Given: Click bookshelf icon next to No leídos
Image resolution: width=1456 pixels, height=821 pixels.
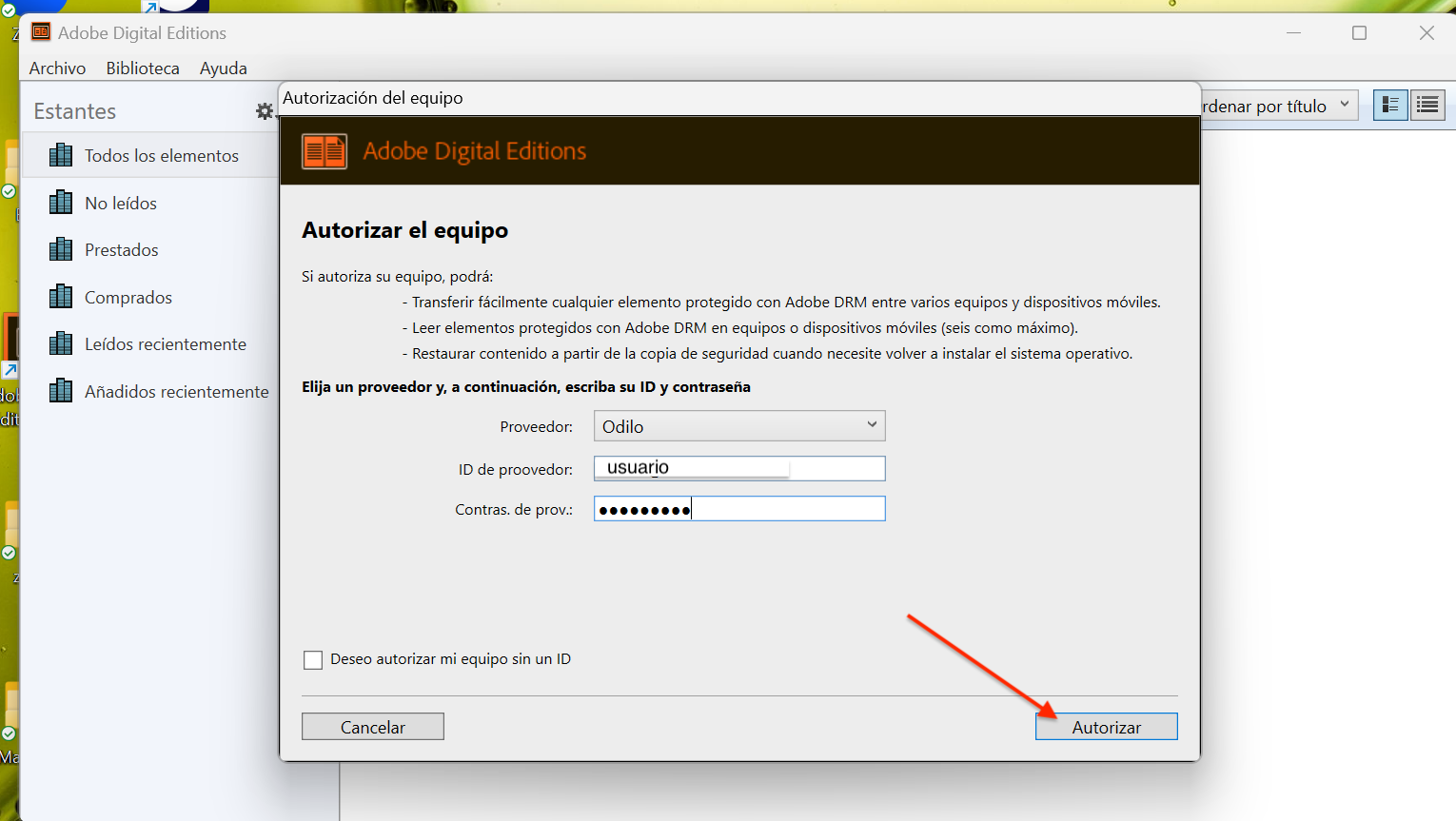Looking at the screenshot, I should 61,202.
